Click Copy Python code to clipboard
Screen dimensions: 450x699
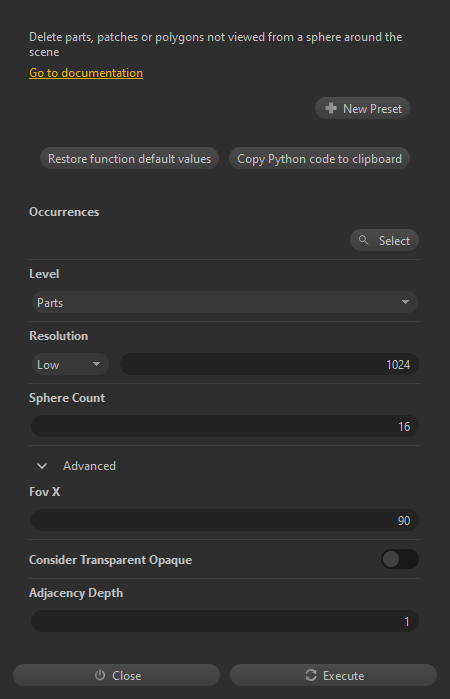[319, 159]
